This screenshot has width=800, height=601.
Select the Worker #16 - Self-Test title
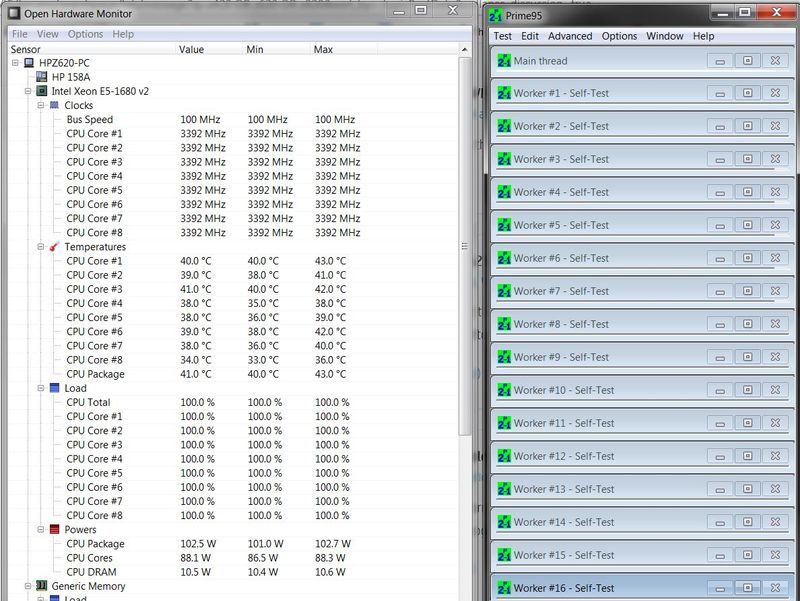(564, 588)
